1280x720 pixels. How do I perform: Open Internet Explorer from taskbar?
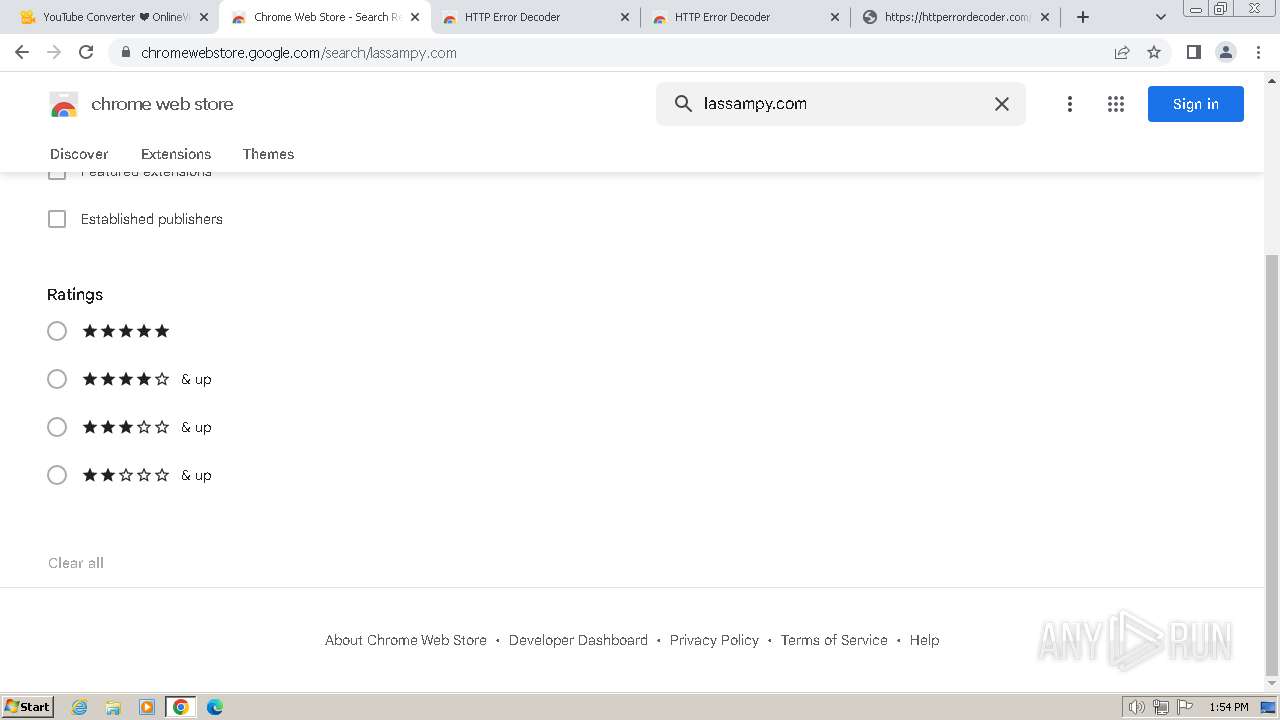coord(79,707)
